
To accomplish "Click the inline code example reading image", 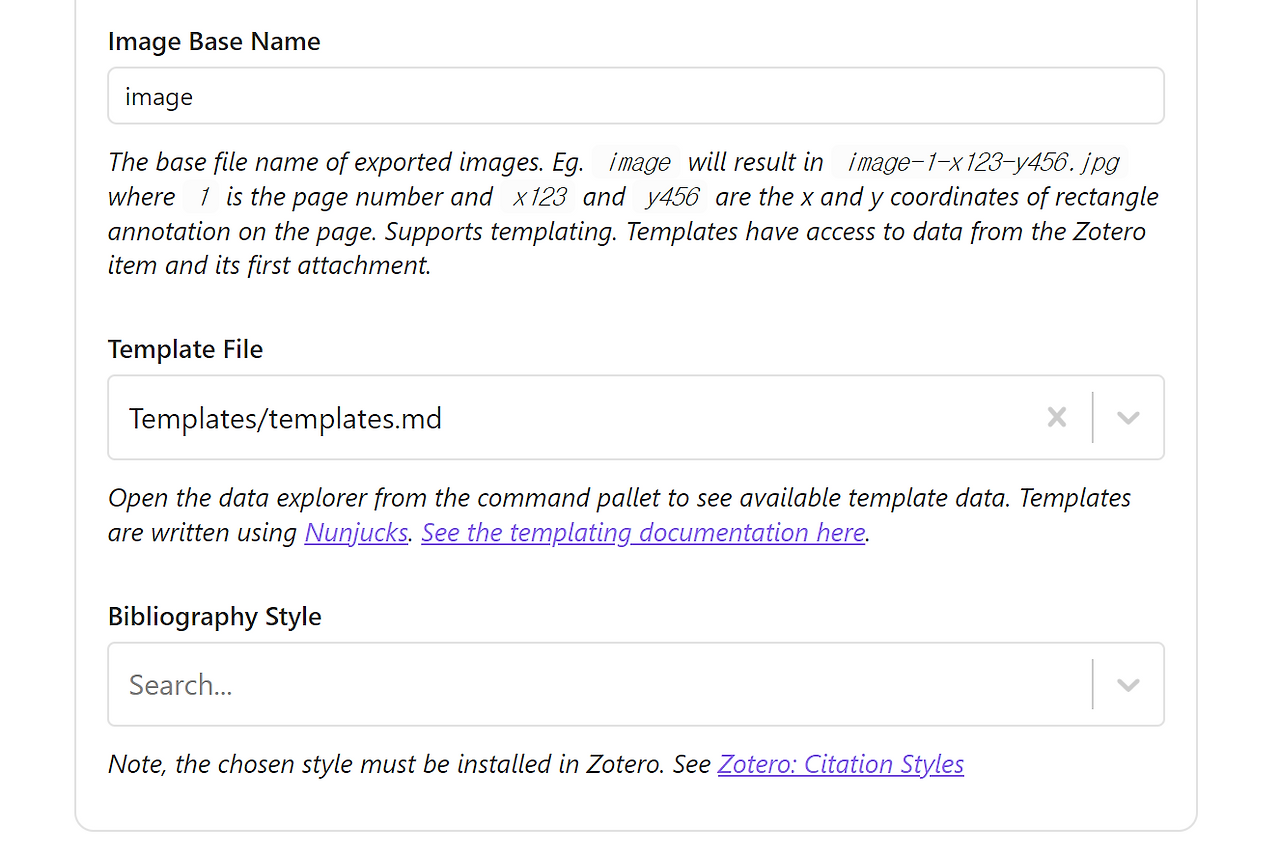I will coord(638,162).
